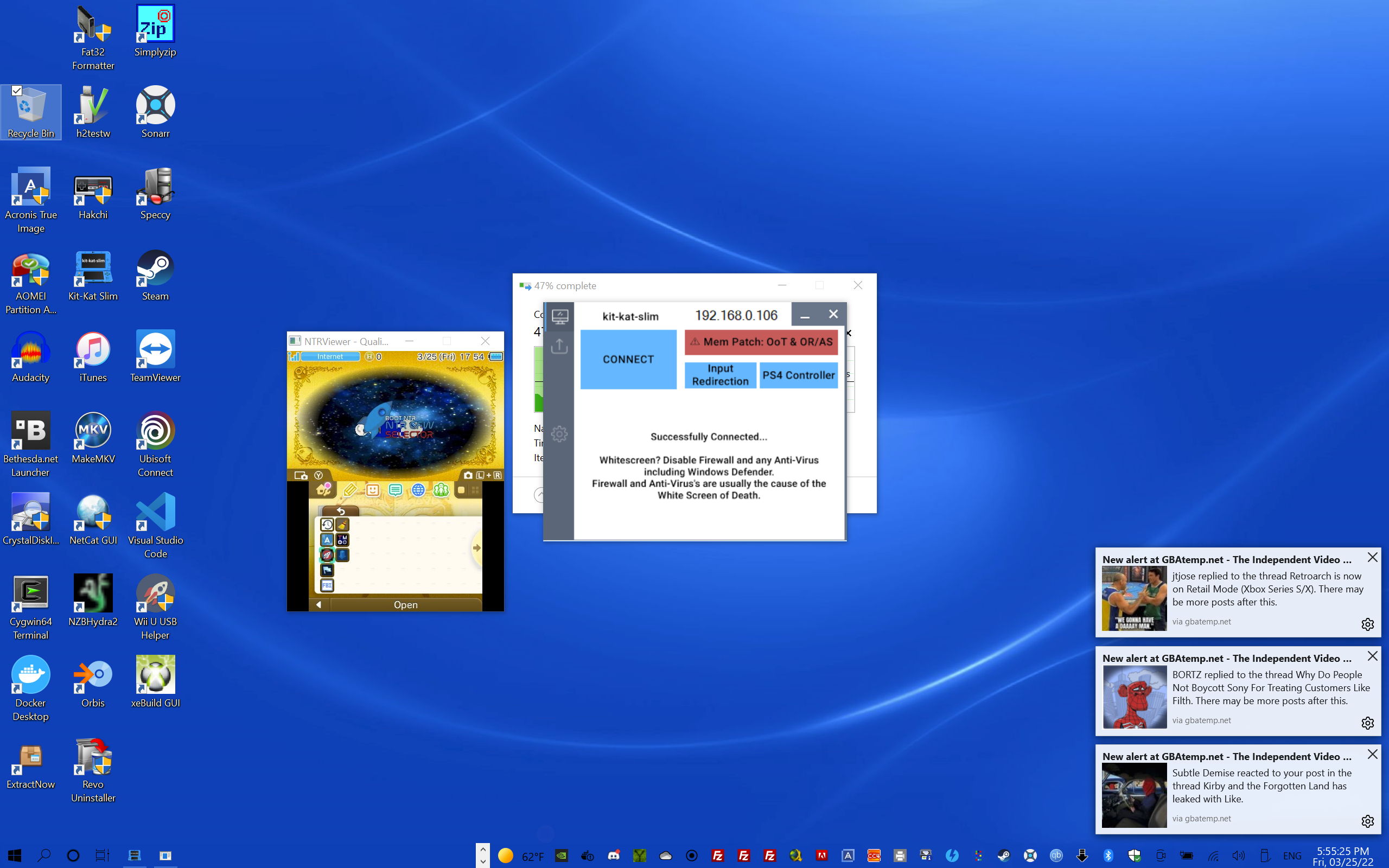Open the Wi-Fi network tray icon
This screenshot has width=1389, height=868.
pyautogui.click(x=1213, y=856)
